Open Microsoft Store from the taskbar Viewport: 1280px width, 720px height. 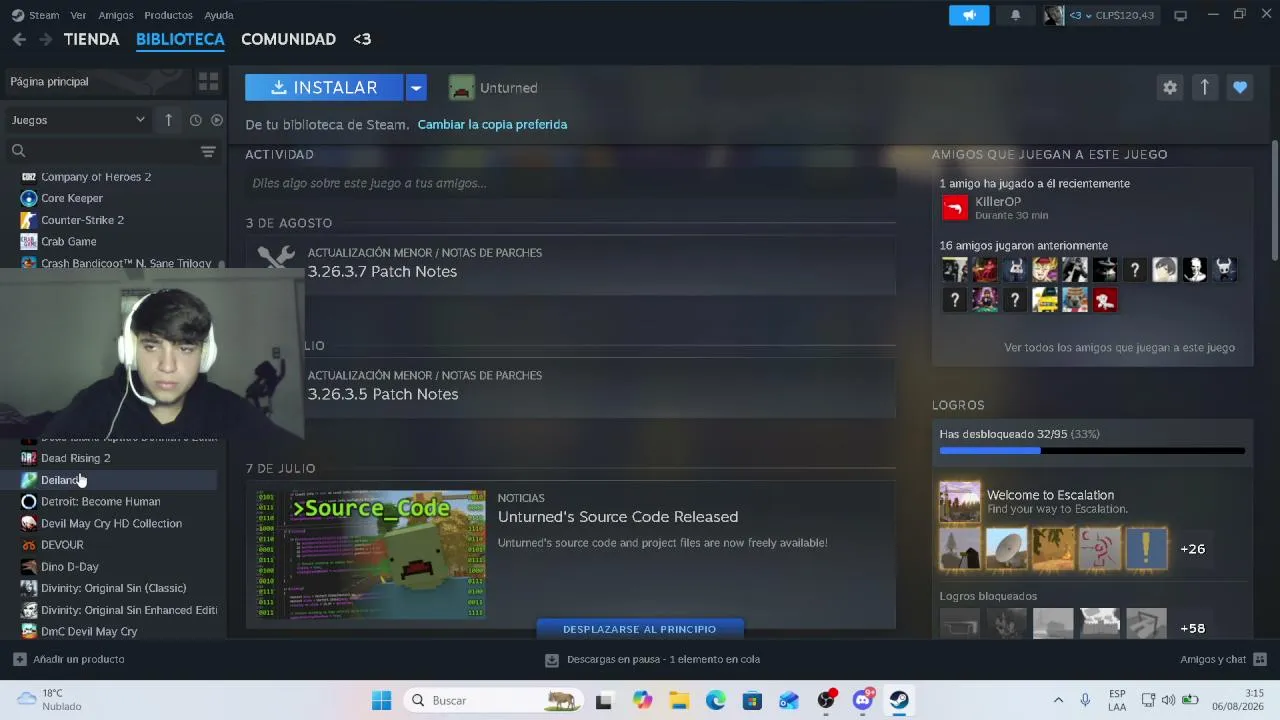point(752,700)
